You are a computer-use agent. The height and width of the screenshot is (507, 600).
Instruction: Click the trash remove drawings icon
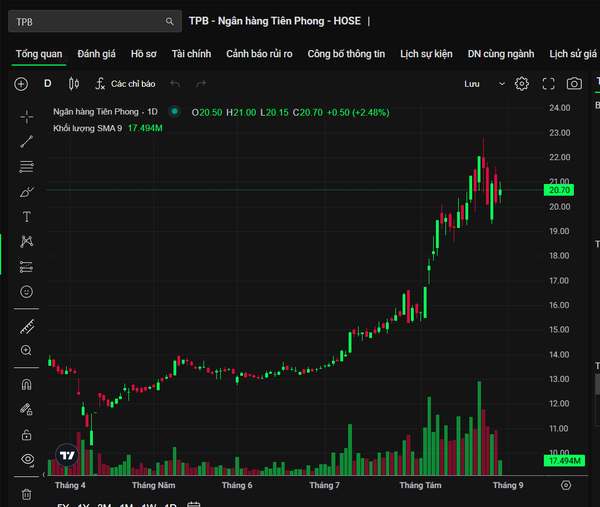[x=26, y=494]
